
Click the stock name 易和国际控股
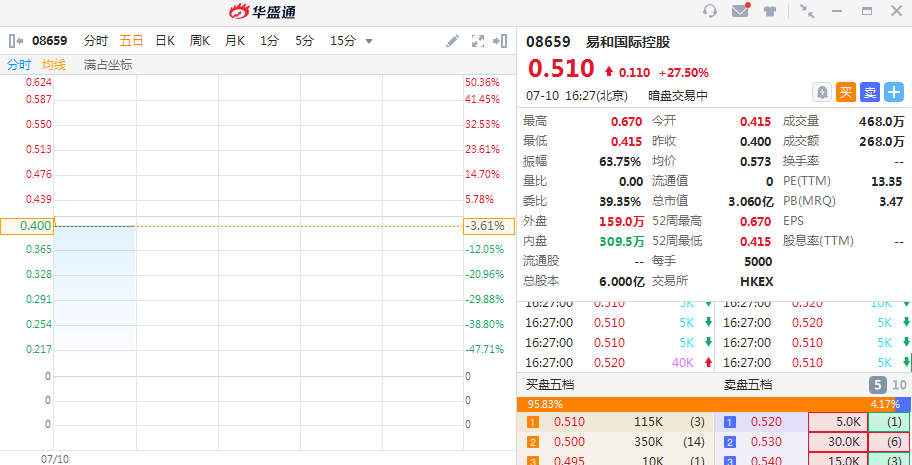point(628,42)
